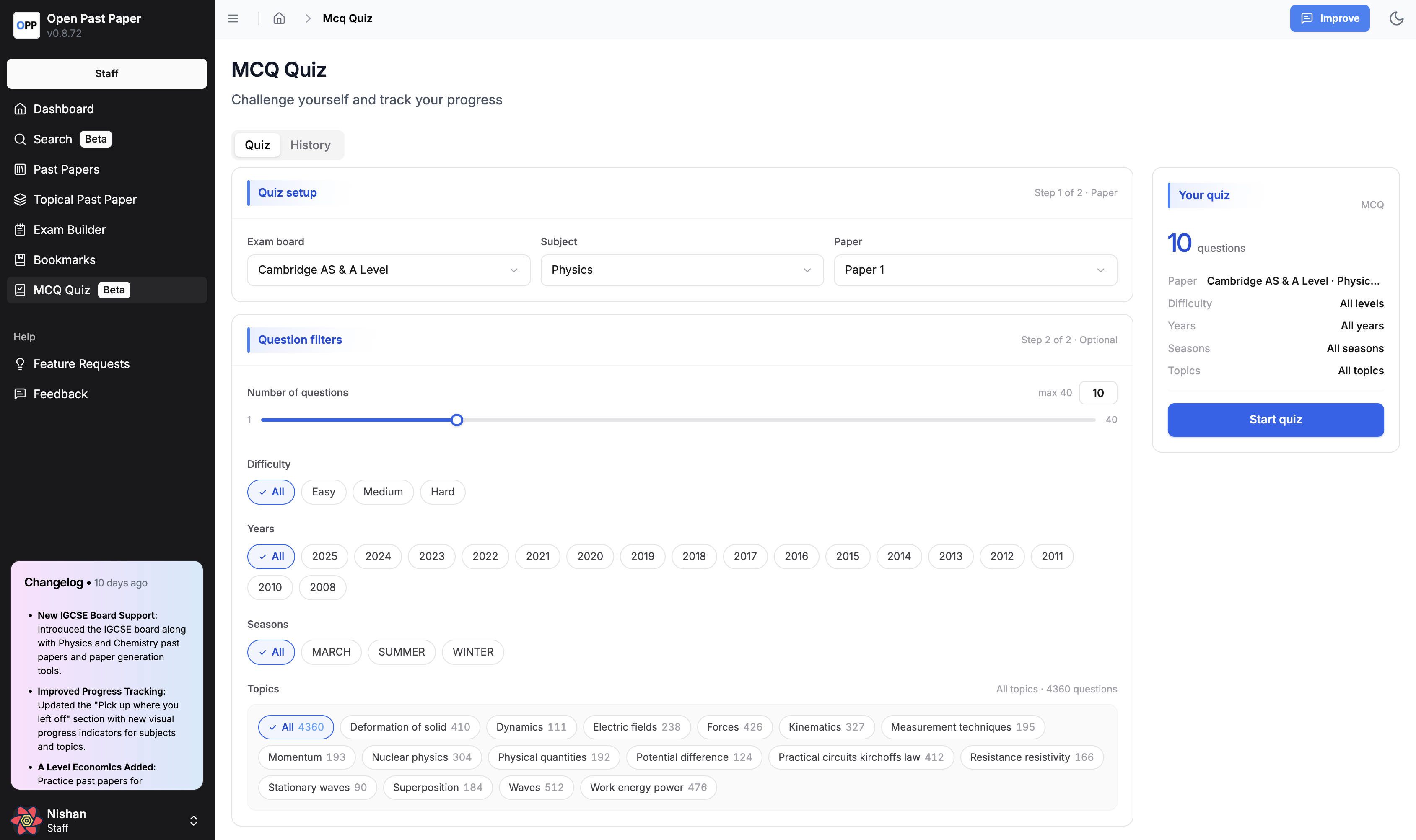Filter by year 2024
The height and width of the screenshot is (840, 1416).
pos(378,556)
